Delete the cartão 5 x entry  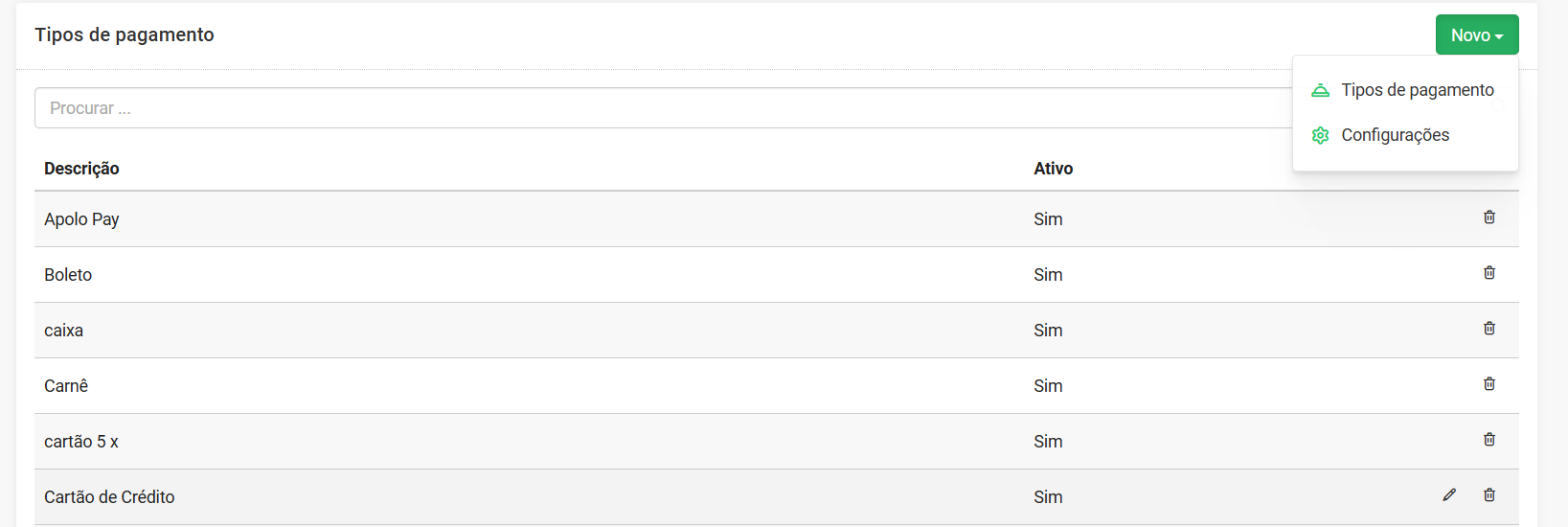tap(1489, 440)
